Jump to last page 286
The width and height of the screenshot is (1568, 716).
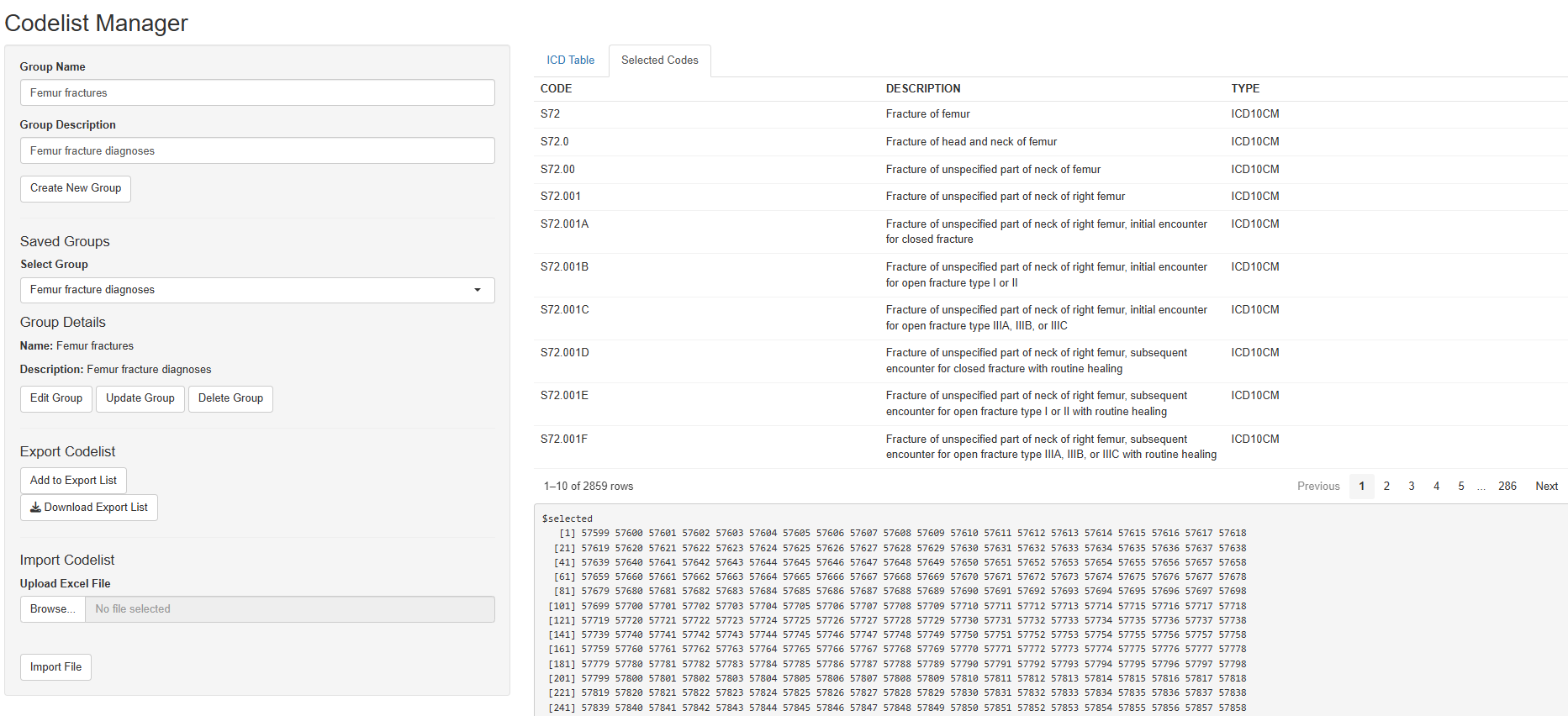point(1507,487)
